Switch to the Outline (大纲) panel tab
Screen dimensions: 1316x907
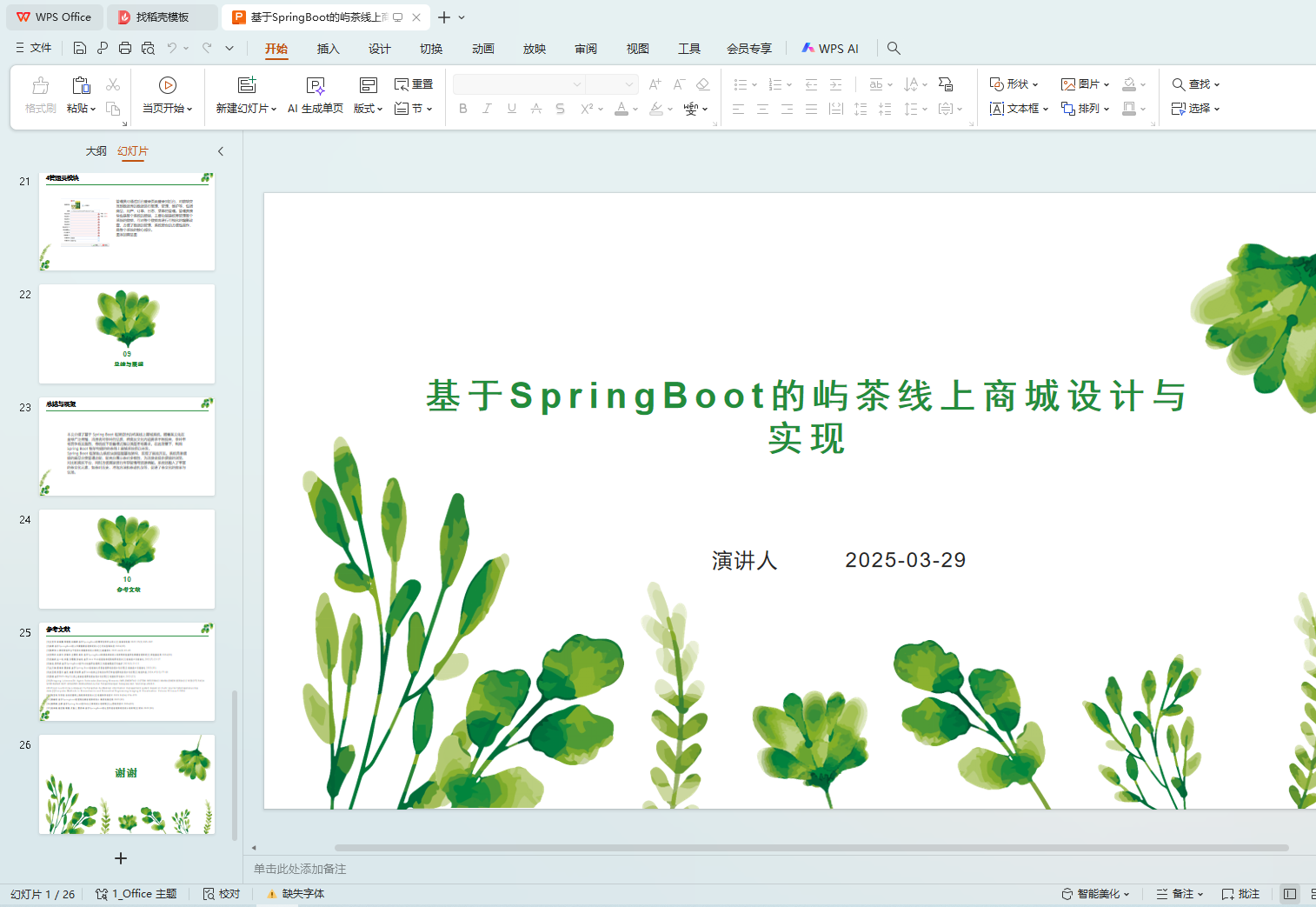coord(96,151)
